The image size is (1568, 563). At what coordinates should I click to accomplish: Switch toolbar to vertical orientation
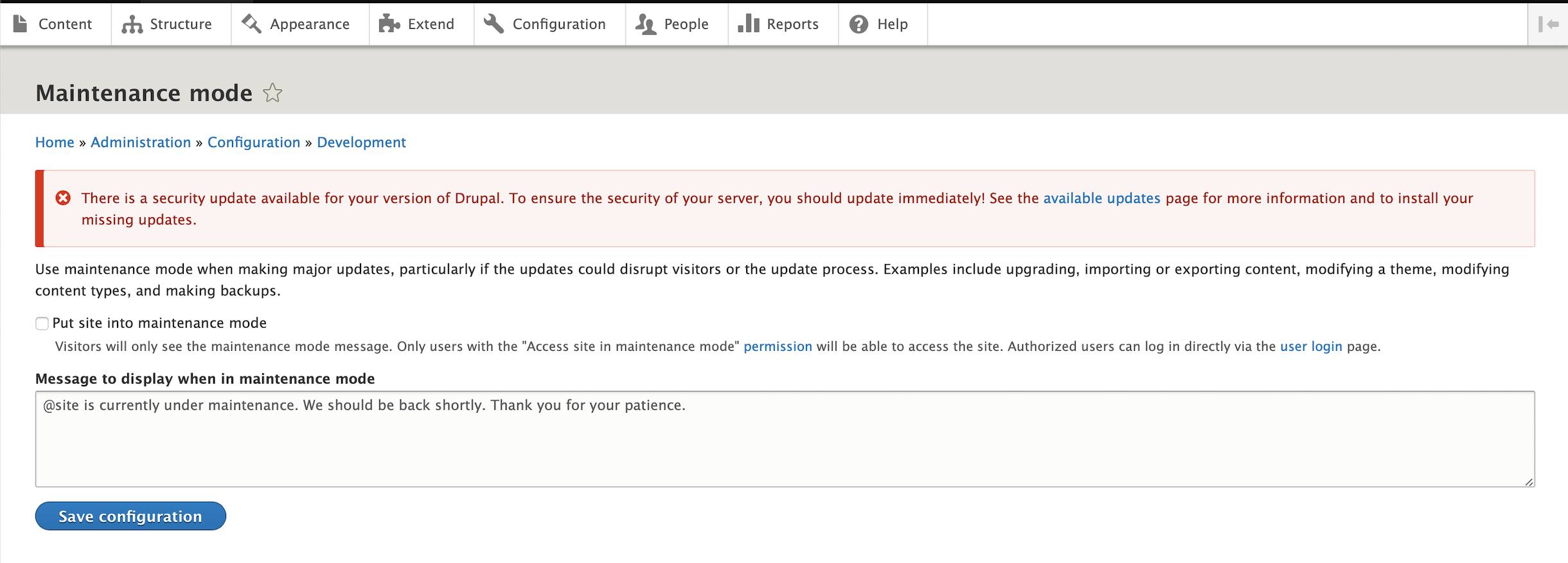(x=1547, y=24)
